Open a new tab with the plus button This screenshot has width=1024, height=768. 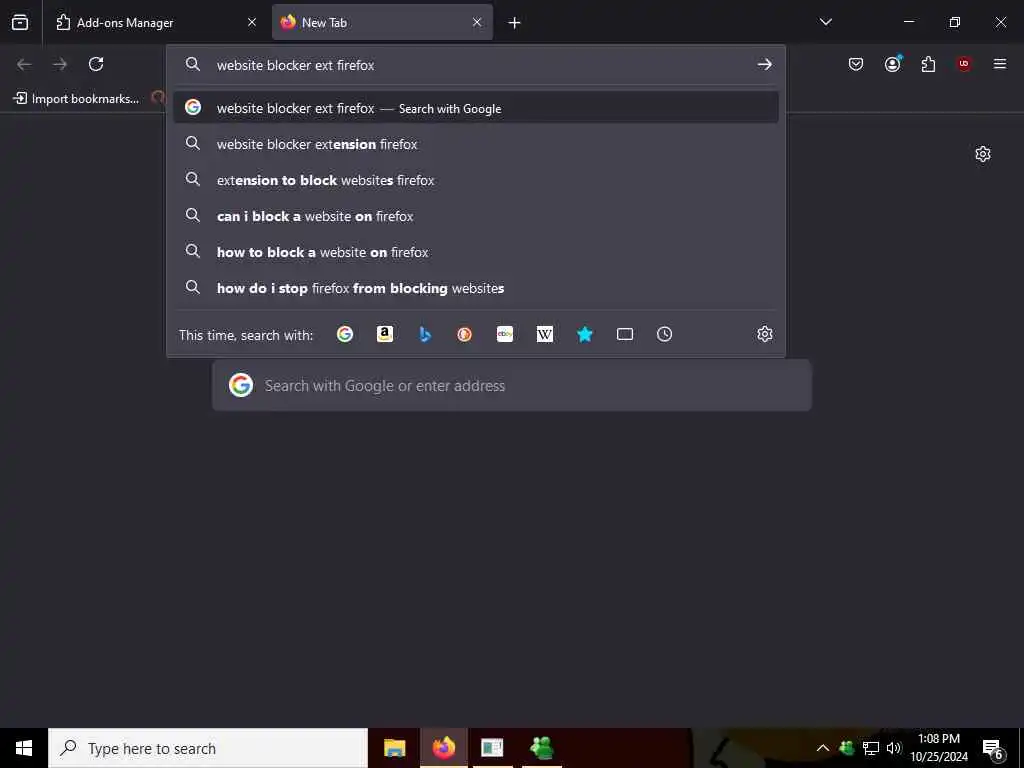click(x=515, y=23)
